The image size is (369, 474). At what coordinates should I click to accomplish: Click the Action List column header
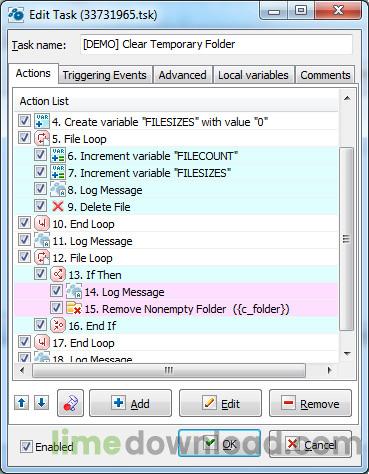(x=176, y=101)
